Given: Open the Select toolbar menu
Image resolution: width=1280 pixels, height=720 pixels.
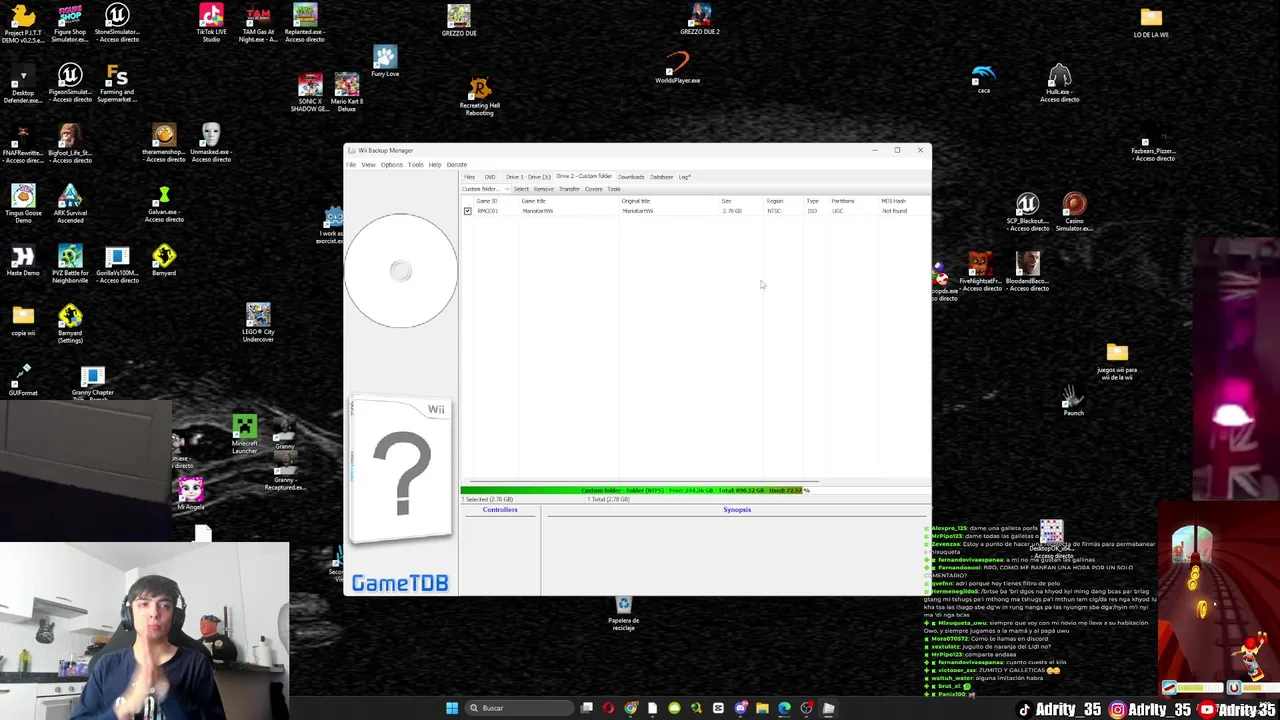Looking at the screenshot, I should [x=521, y=189].
